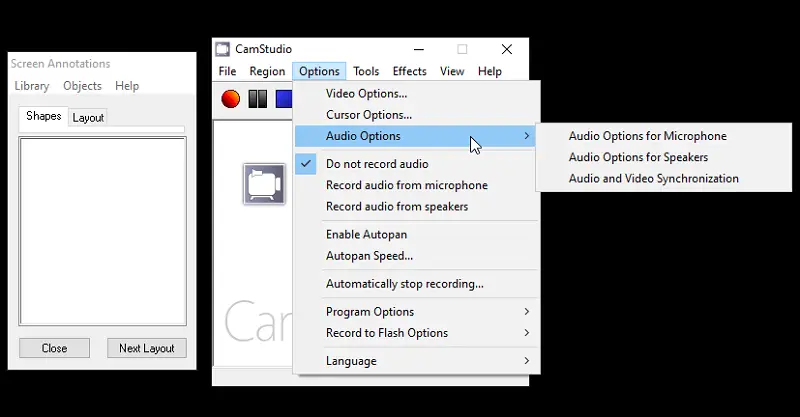Enable Record audio from microphone
This screenshot has width=800, height=417.
(416, 185)
